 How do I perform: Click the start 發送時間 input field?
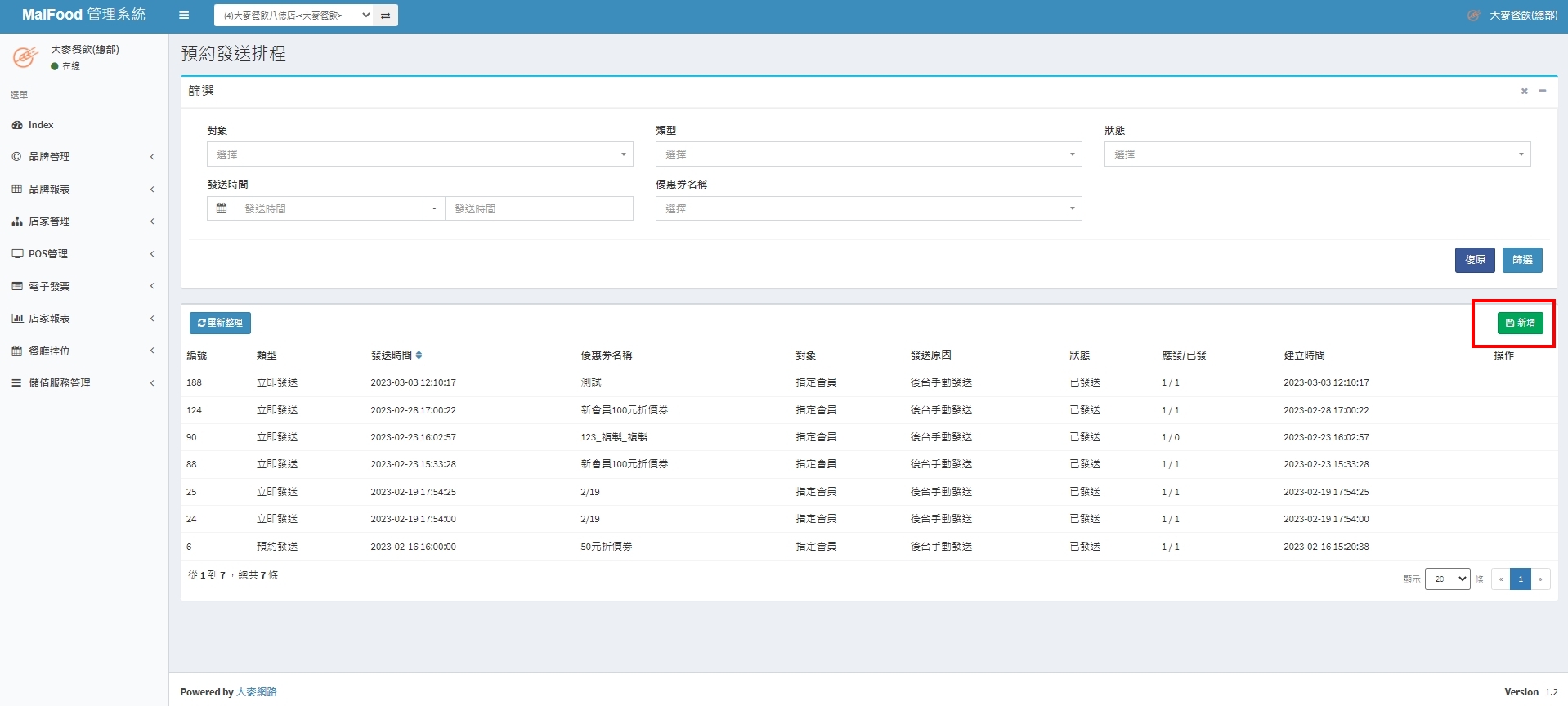pyautogui.click(x=329, y=209)
